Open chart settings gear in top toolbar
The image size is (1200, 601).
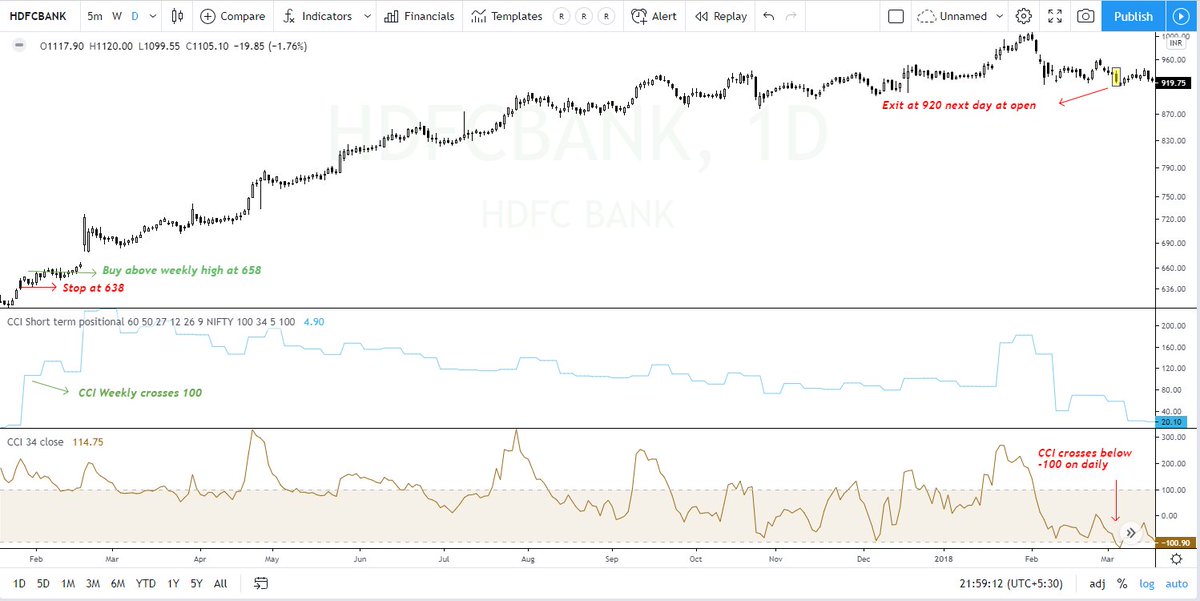1023,16
